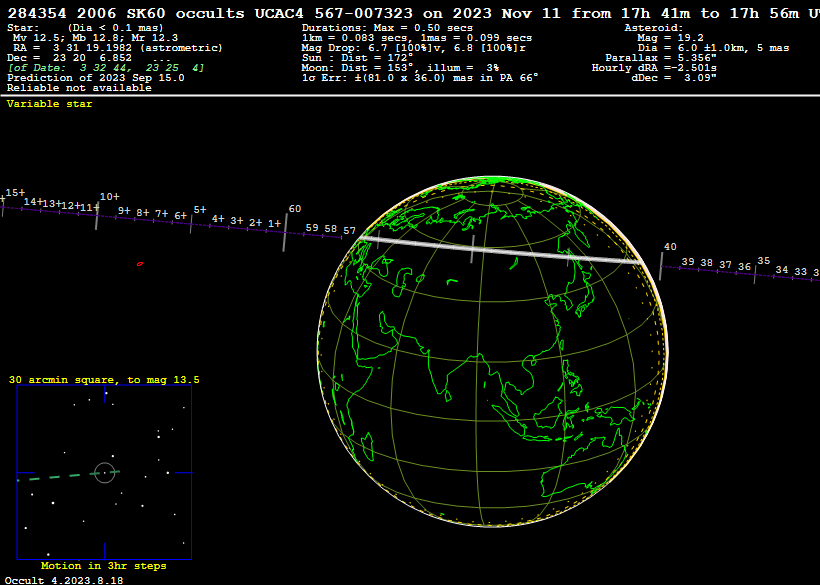The image size is (820, 585).
Task: Click the '35' minute marker
Action: point(764,260)
